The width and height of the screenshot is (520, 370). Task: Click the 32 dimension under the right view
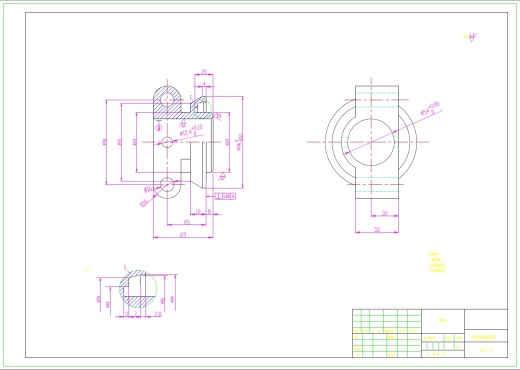(x=385, y=213)
